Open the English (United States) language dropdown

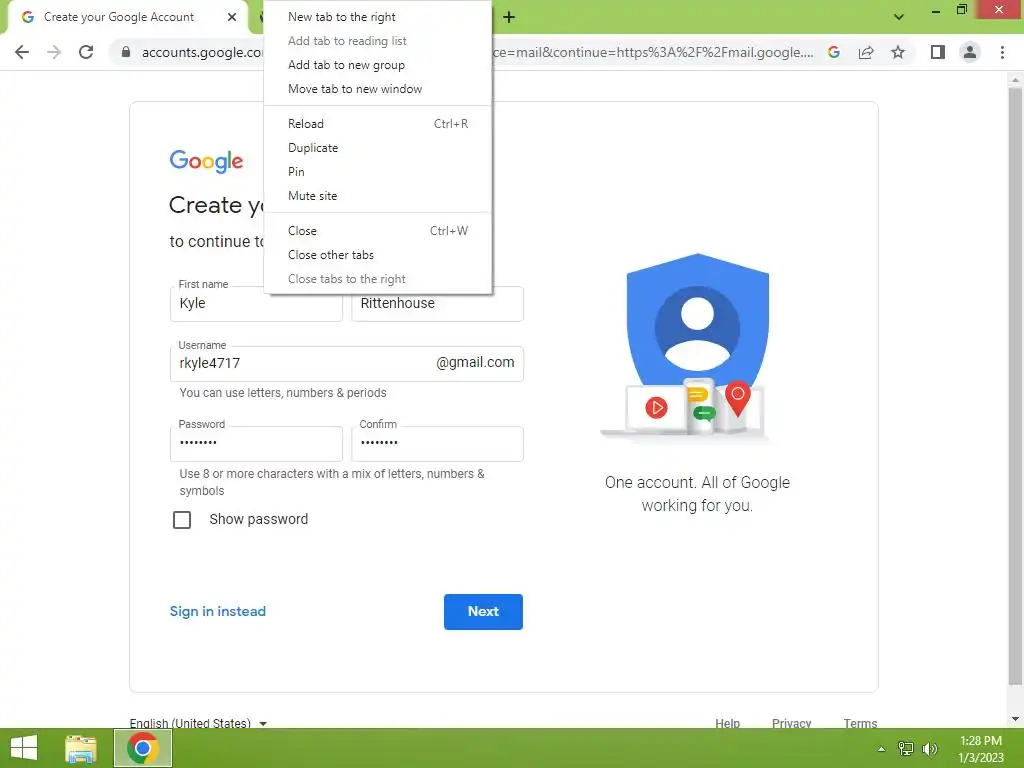[199, 722]
